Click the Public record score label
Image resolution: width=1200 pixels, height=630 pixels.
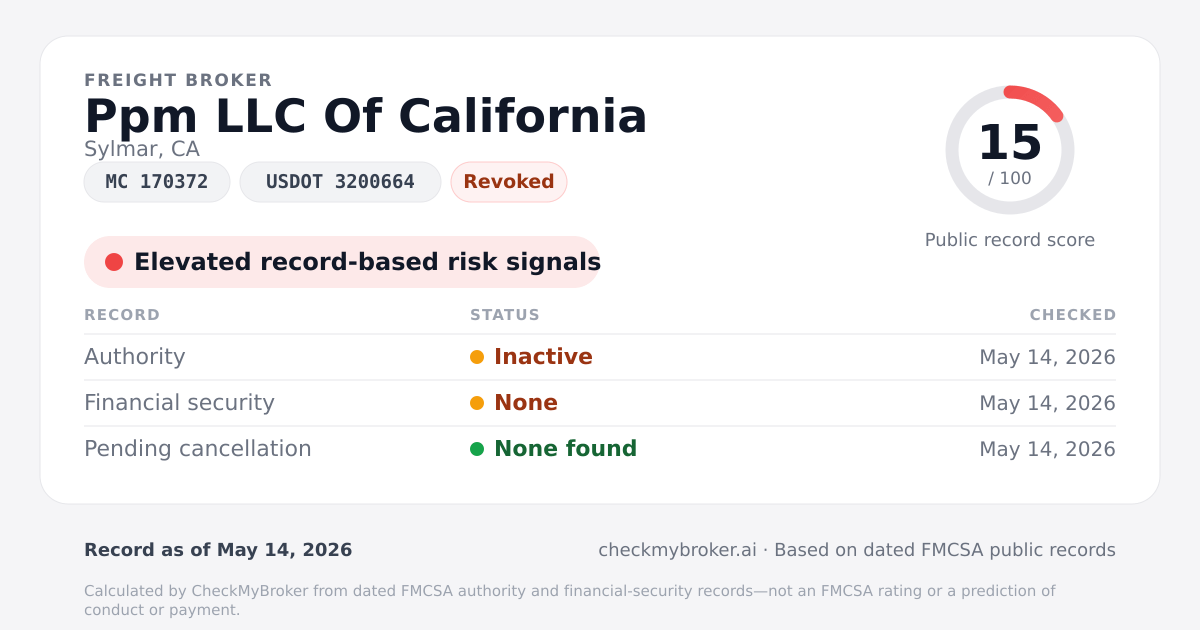(1010, 240)
